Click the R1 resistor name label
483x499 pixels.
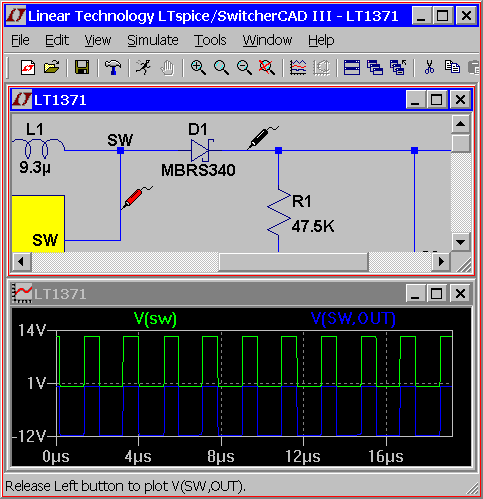click(x=302, y=201)
